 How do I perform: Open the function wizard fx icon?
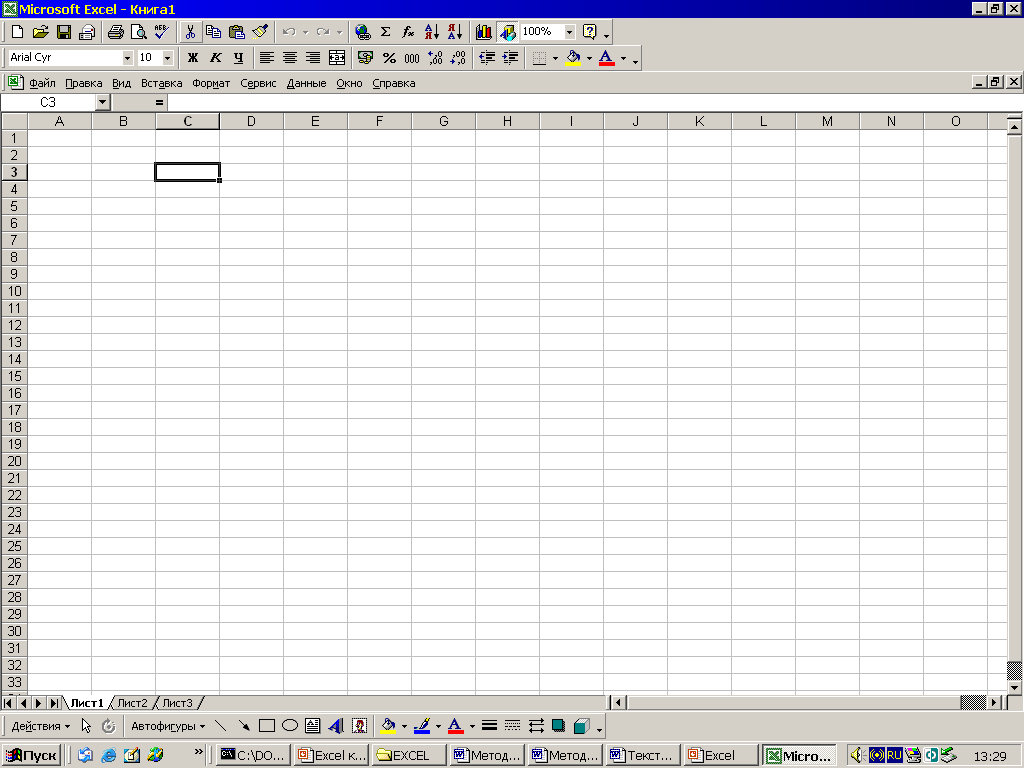coord(408,31)
